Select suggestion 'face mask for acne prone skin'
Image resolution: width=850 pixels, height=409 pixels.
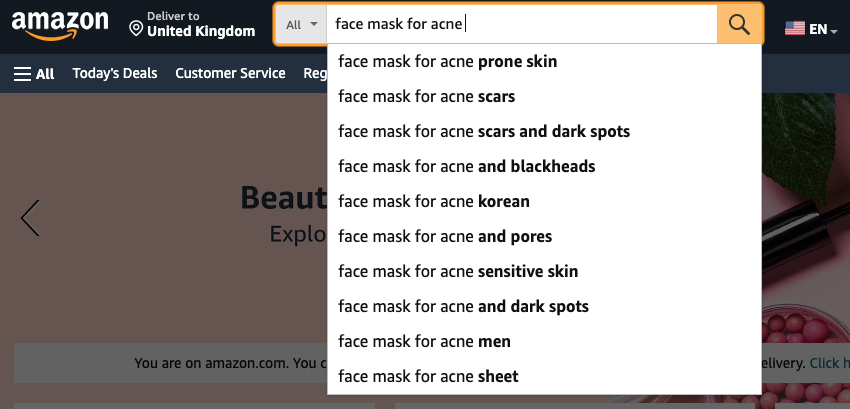pyautogui.click(x=544, y=62)
